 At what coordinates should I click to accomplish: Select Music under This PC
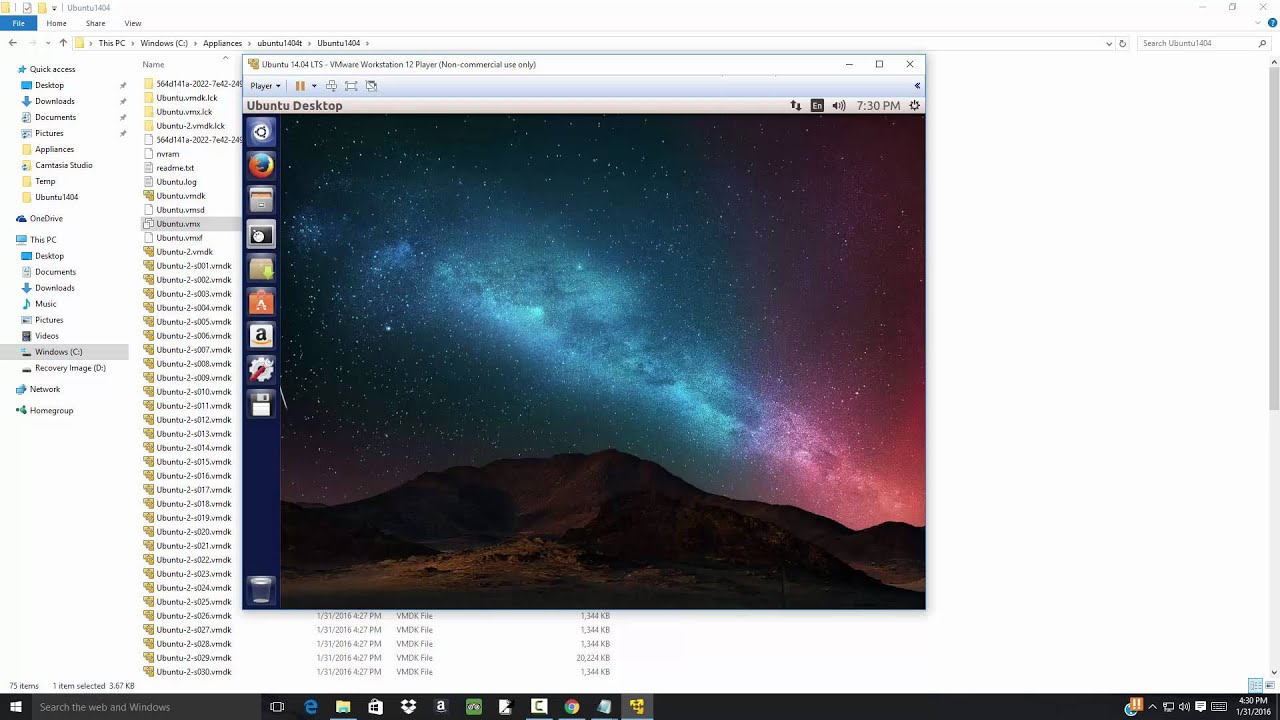[x=46, y=304]
